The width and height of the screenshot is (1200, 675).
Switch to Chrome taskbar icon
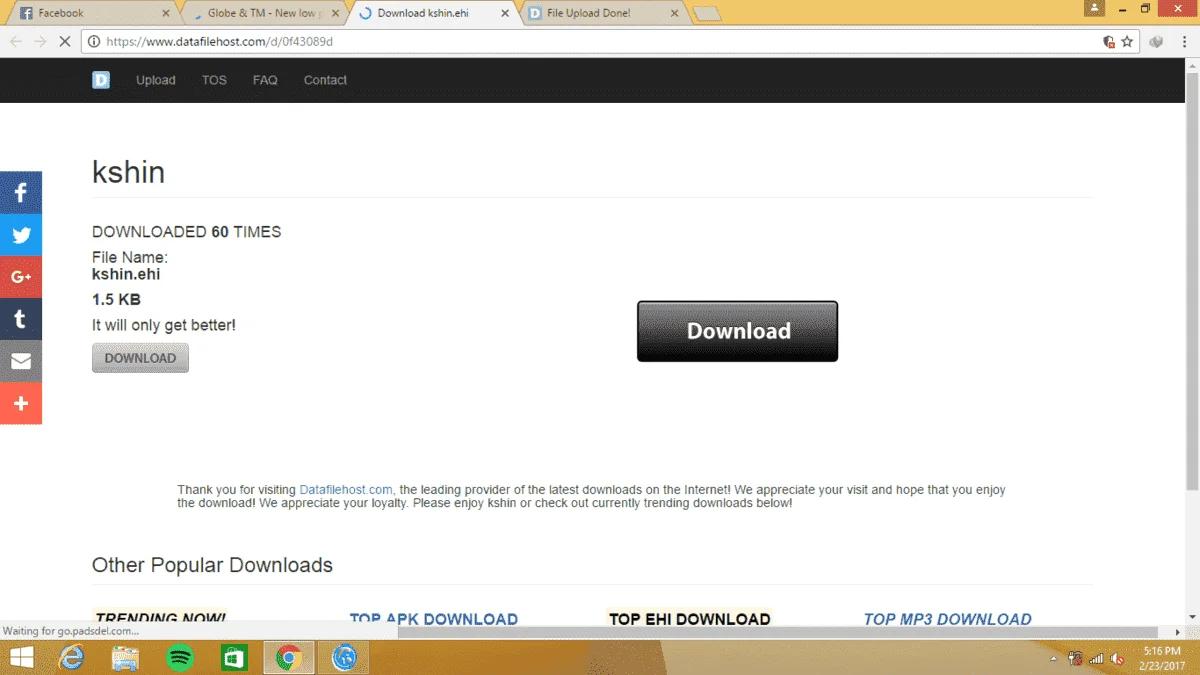click(x=289, y=657)
